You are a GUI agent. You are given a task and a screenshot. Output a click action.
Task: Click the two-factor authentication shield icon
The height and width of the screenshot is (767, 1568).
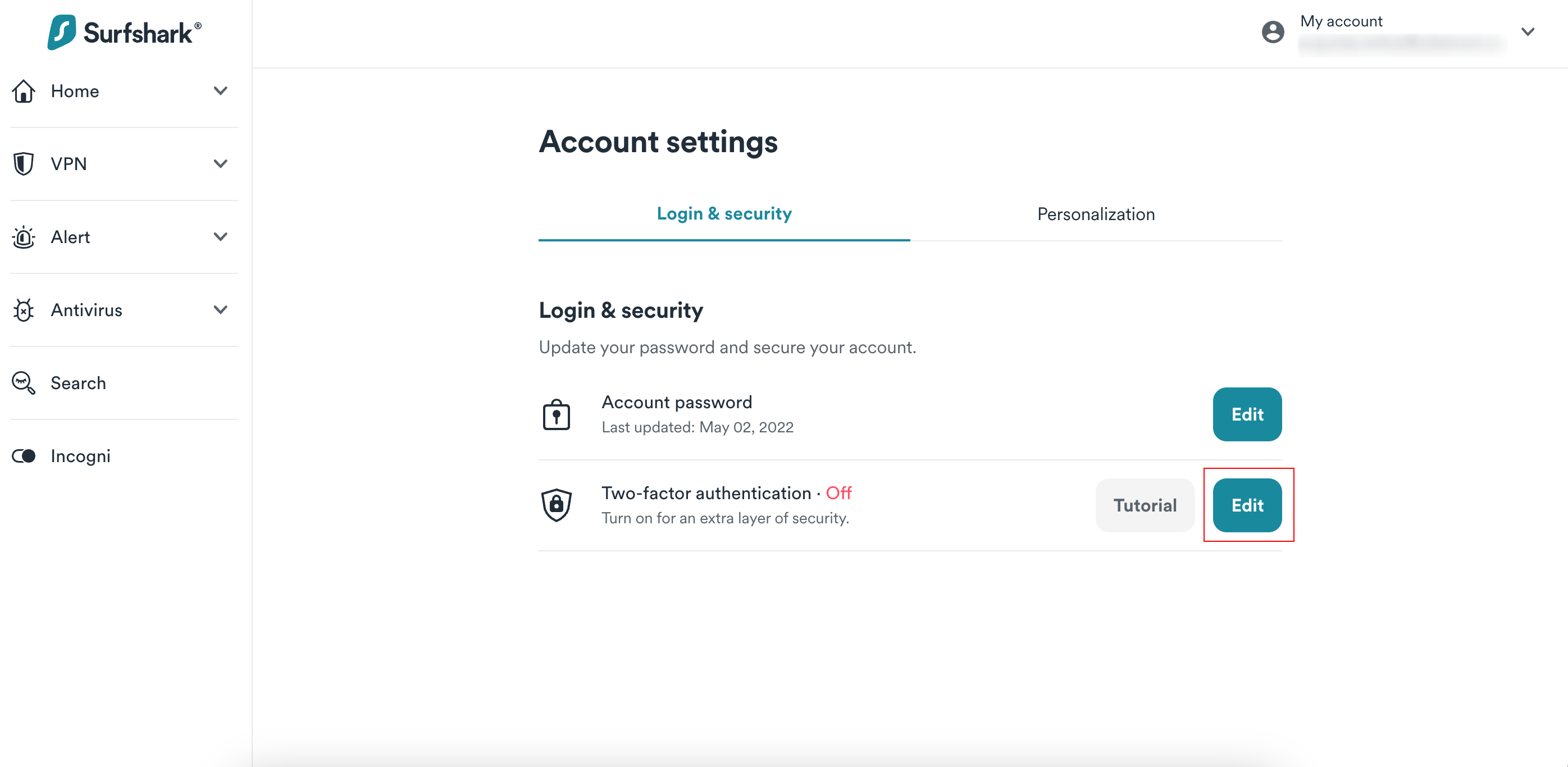pyautogui.click(x=556, y=504)
